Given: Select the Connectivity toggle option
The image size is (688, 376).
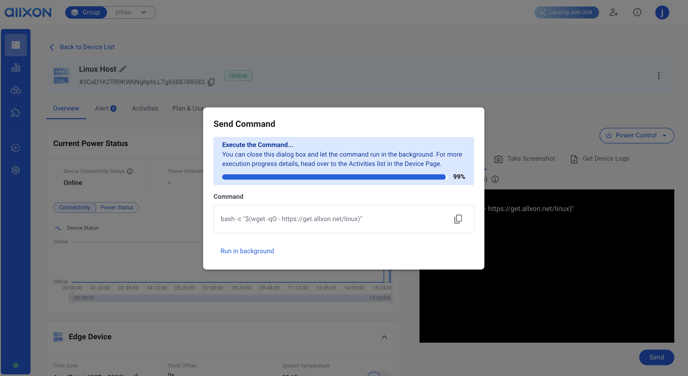Looking at the screenshot, I should 75,208.
